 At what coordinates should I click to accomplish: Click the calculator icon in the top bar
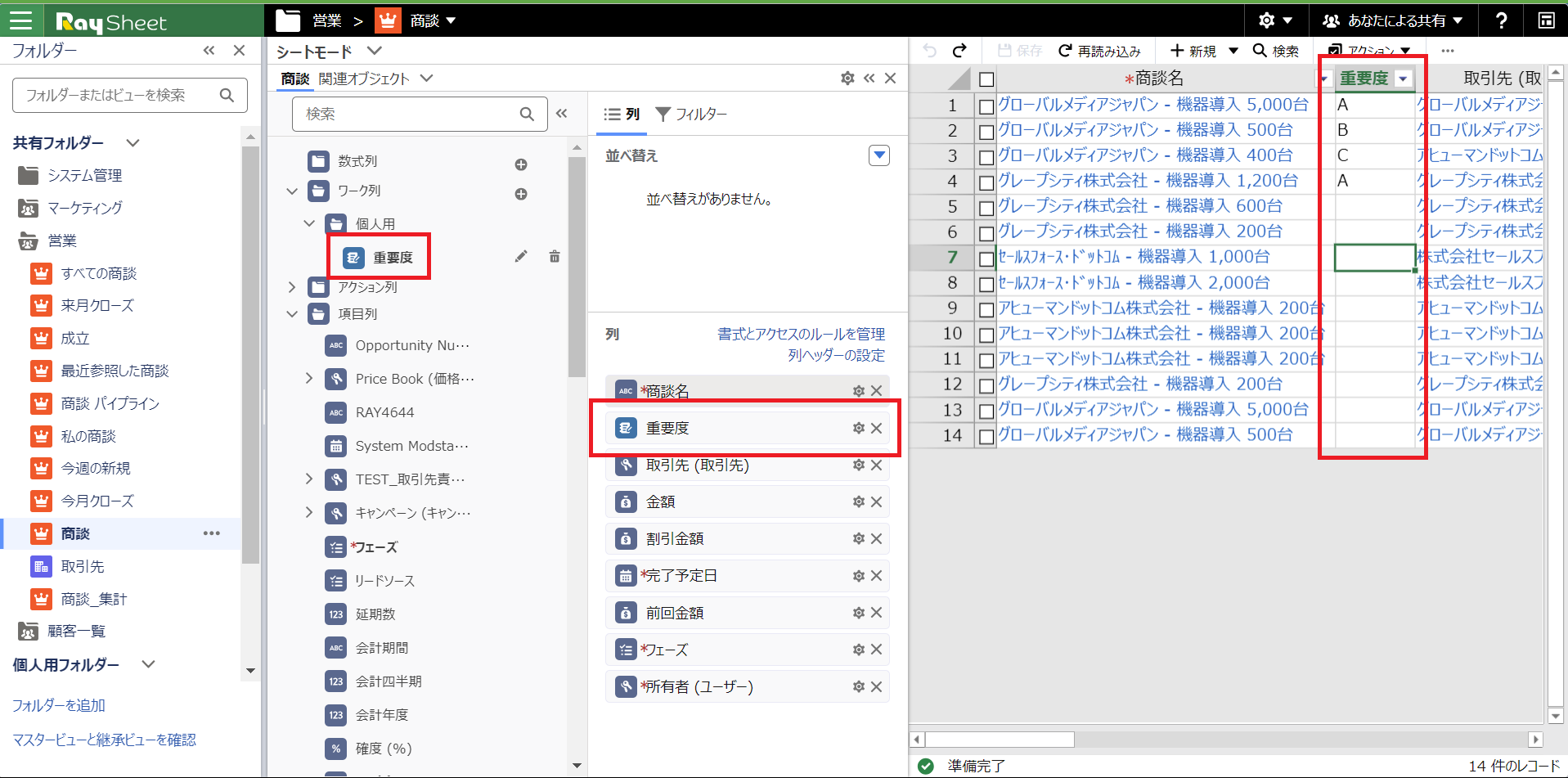1546,20
